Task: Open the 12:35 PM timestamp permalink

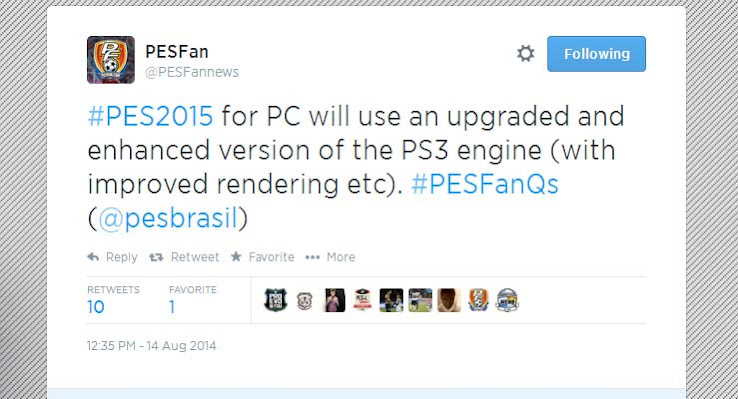Action: point(152,346)
